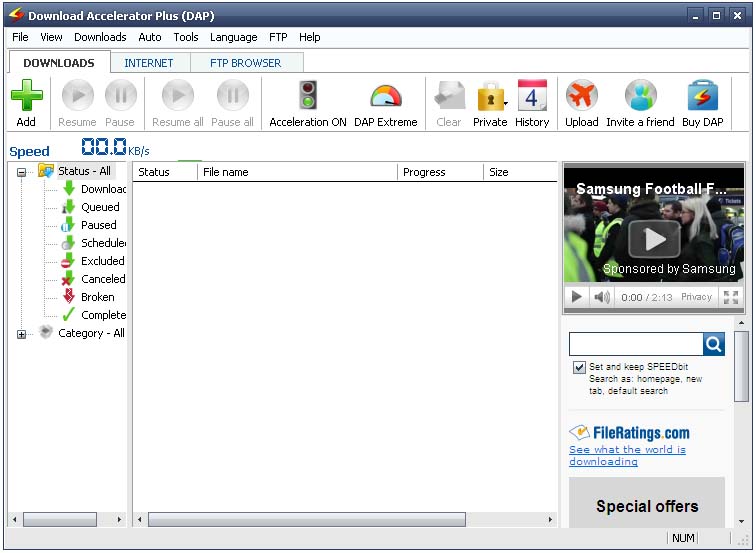Click the Buy DAP shopping bag icon

(702, 95)
